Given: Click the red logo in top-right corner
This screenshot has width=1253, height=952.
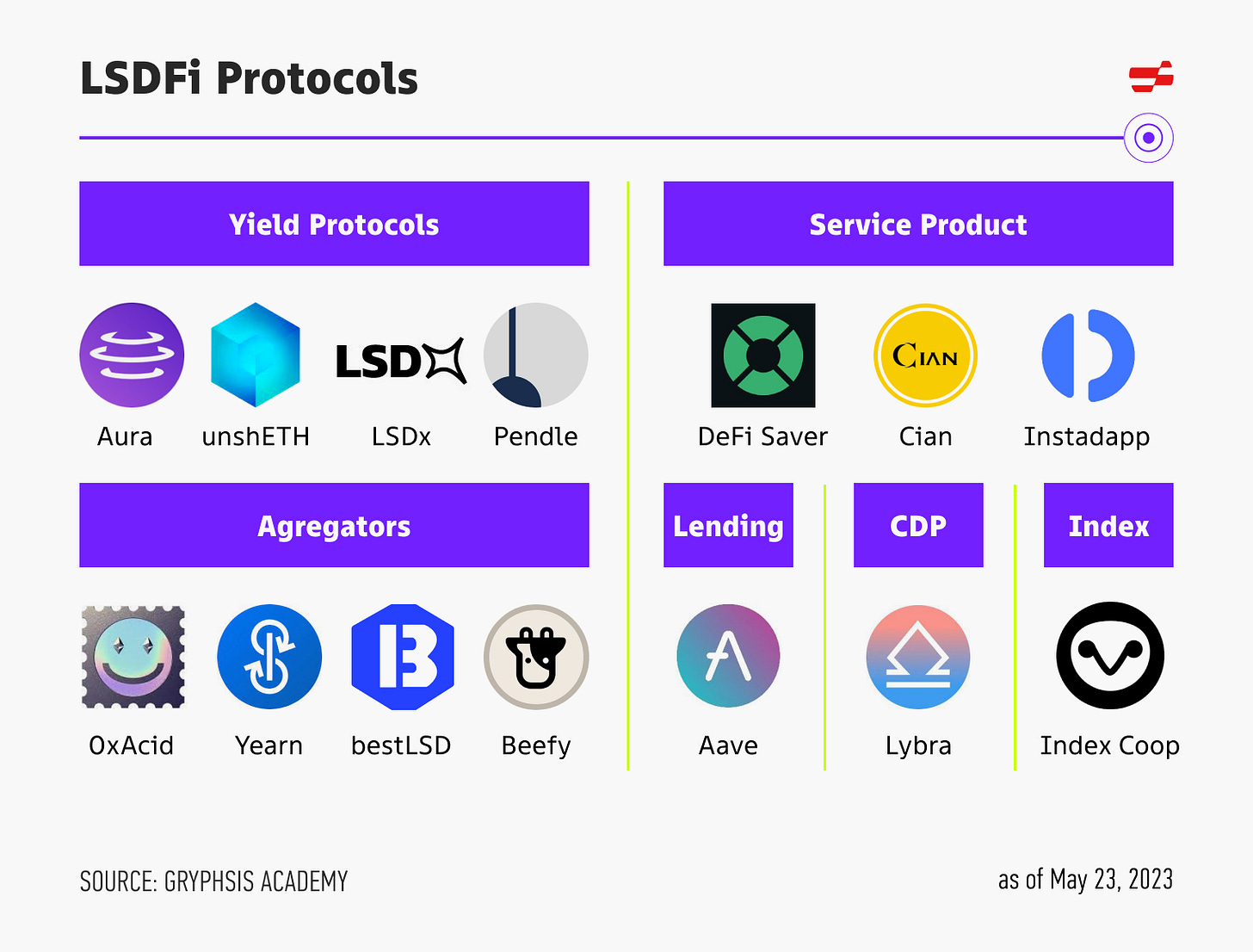Looking at the screenshot, I should [1151, 77].
